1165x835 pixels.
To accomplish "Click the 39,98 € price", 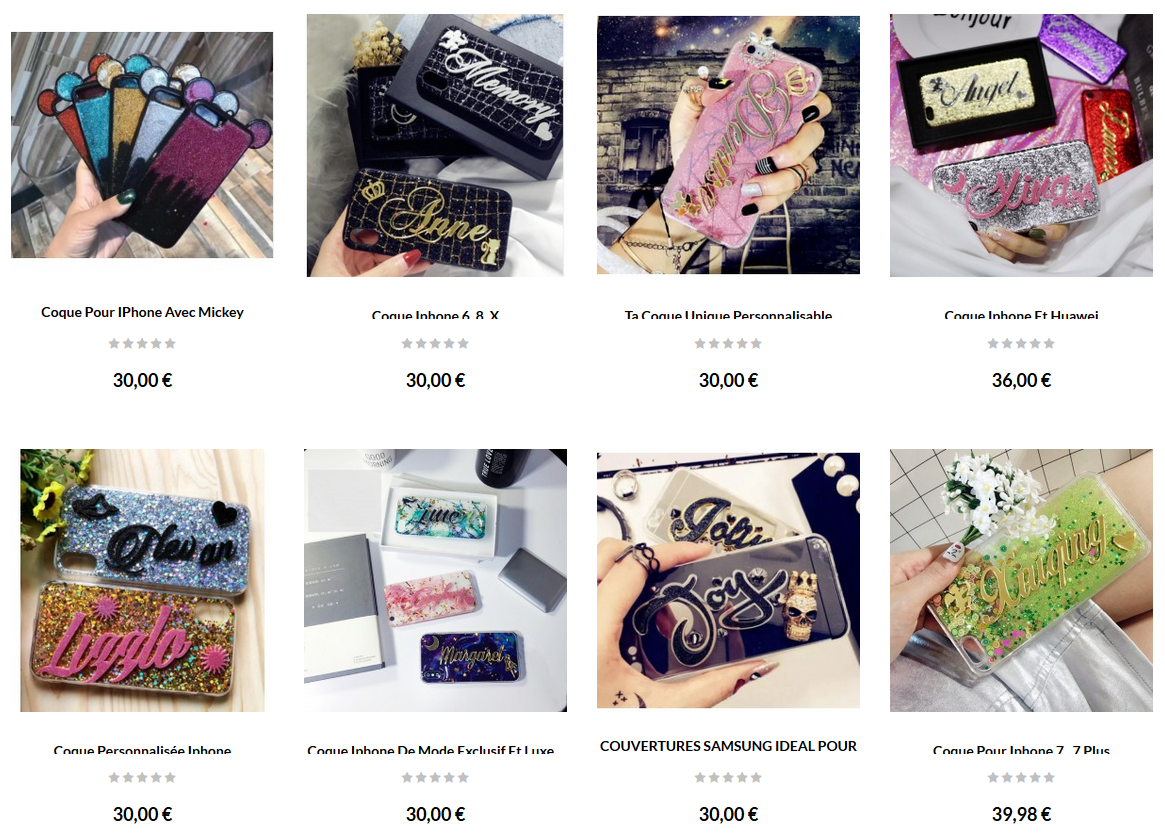I will pos(1021,814).
